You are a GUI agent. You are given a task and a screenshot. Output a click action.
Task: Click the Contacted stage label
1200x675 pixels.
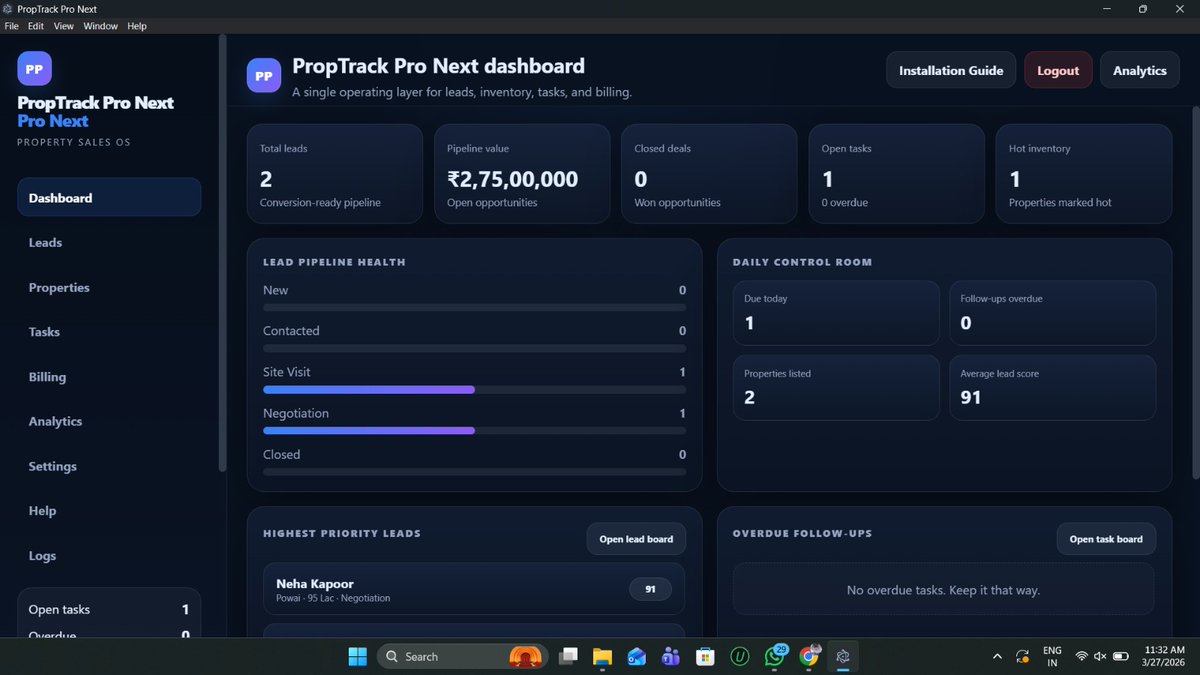(x=291, y=331)
